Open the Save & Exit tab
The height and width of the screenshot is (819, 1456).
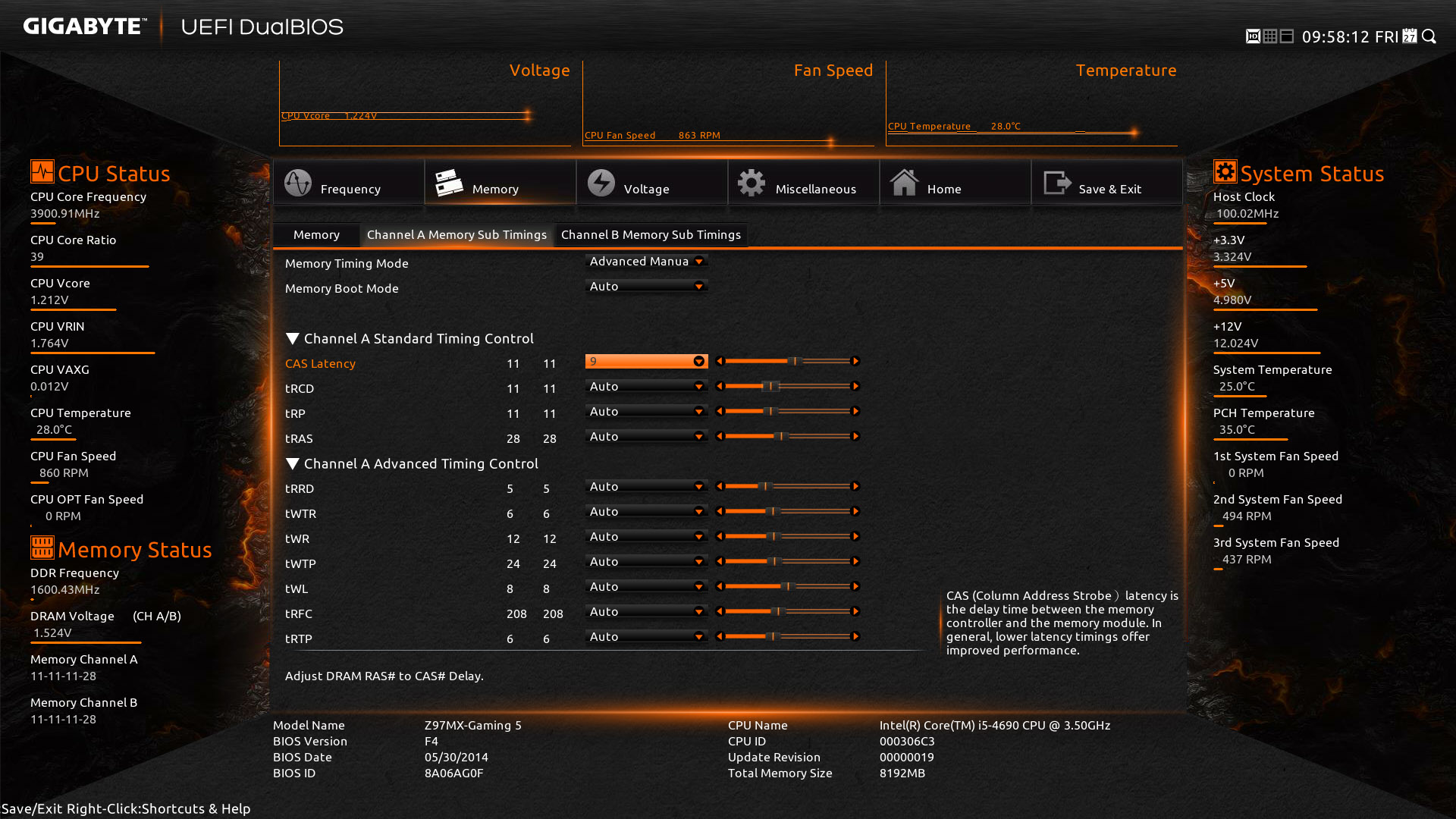1107,183
